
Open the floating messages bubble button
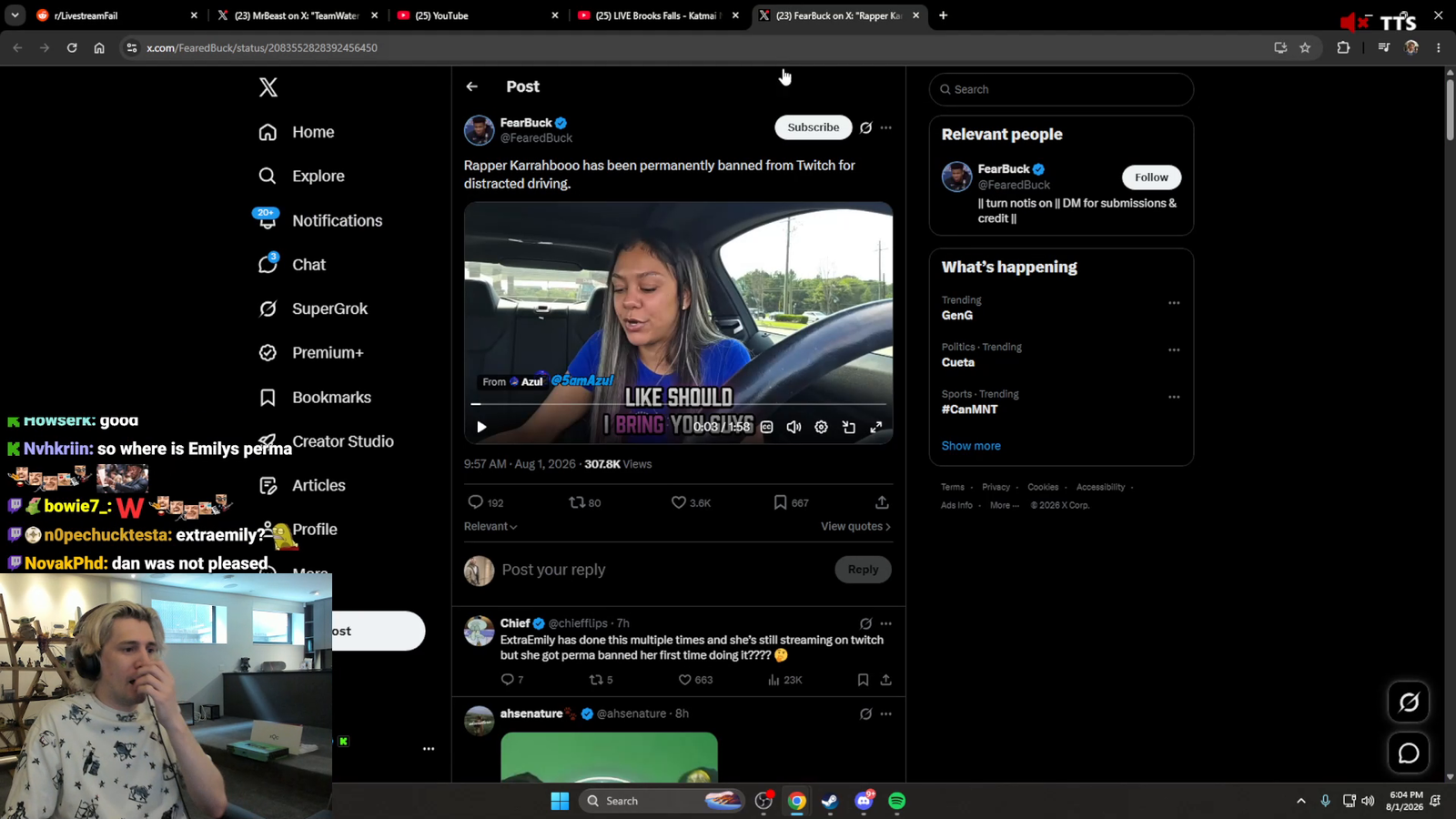point(1409,753)
